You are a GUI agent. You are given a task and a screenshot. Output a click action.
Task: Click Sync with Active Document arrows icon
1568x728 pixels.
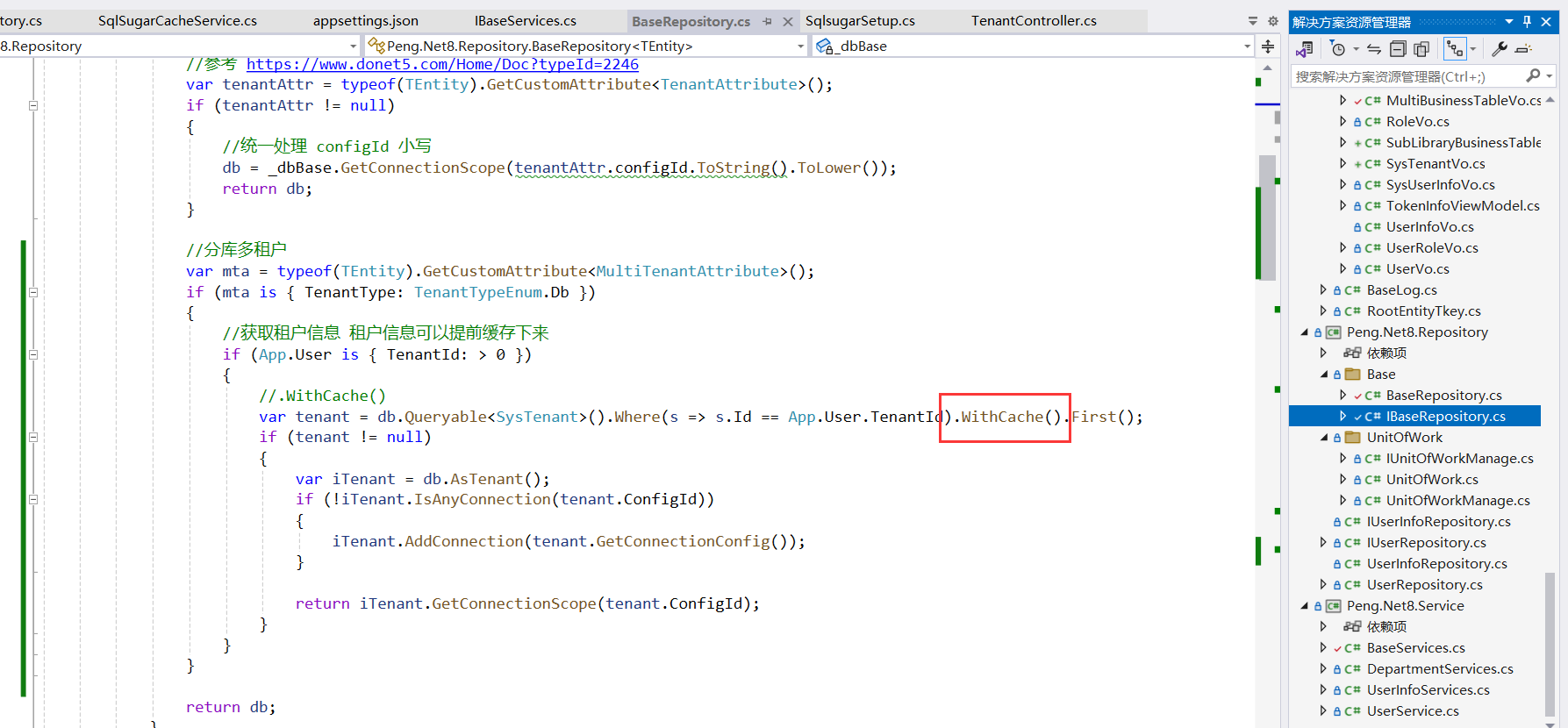coord(1374,49)
